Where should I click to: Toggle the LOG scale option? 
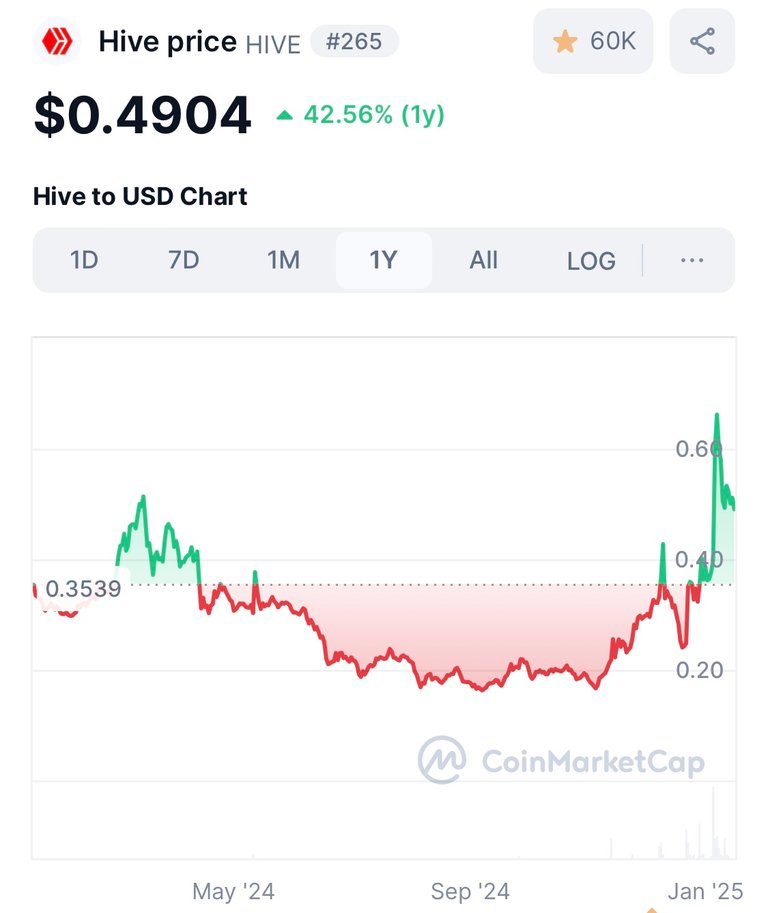pyautogui.click(x=591, y=261)
